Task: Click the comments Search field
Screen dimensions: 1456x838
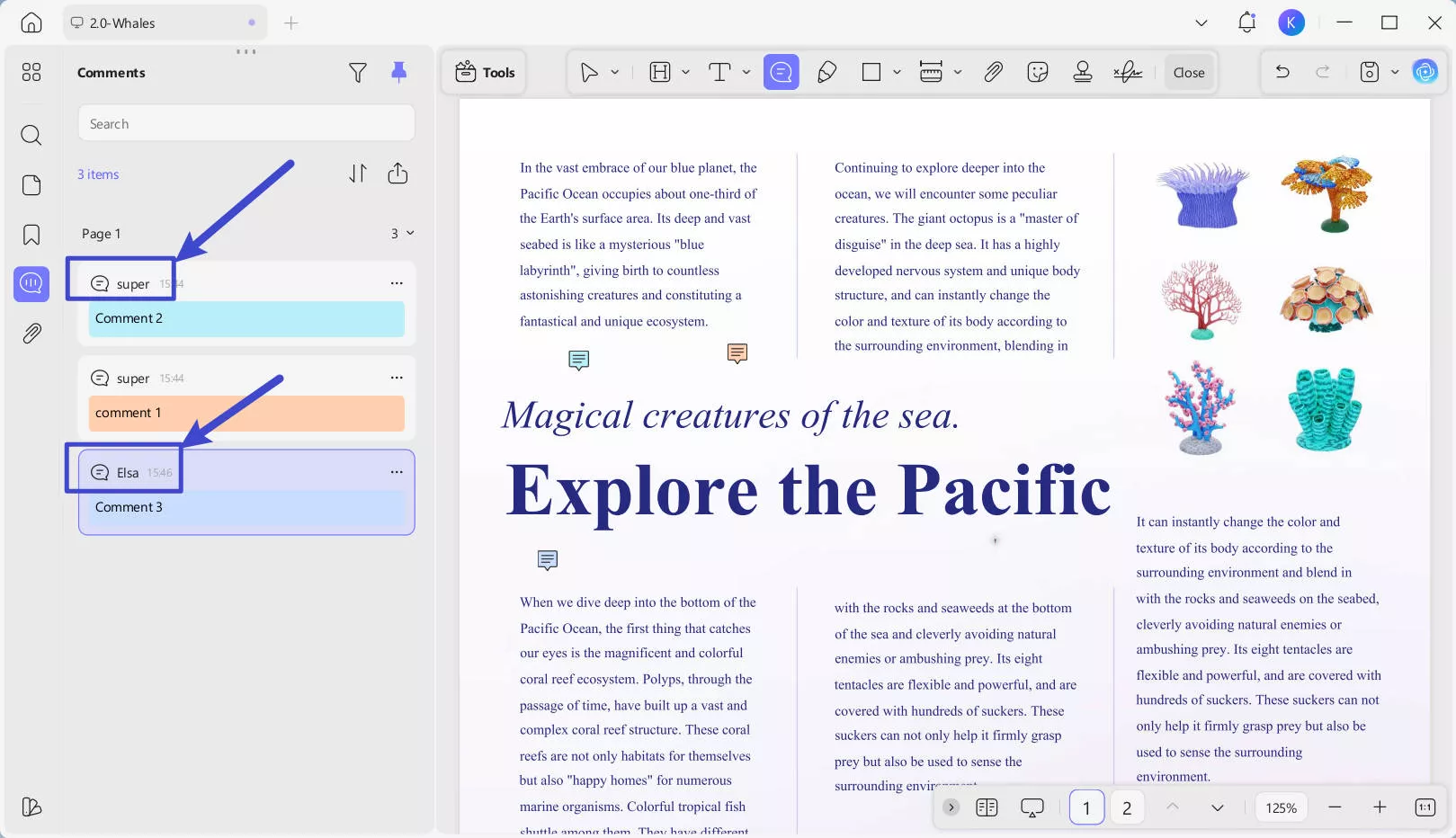Action: pyautogui.click(x=246, y=123)
